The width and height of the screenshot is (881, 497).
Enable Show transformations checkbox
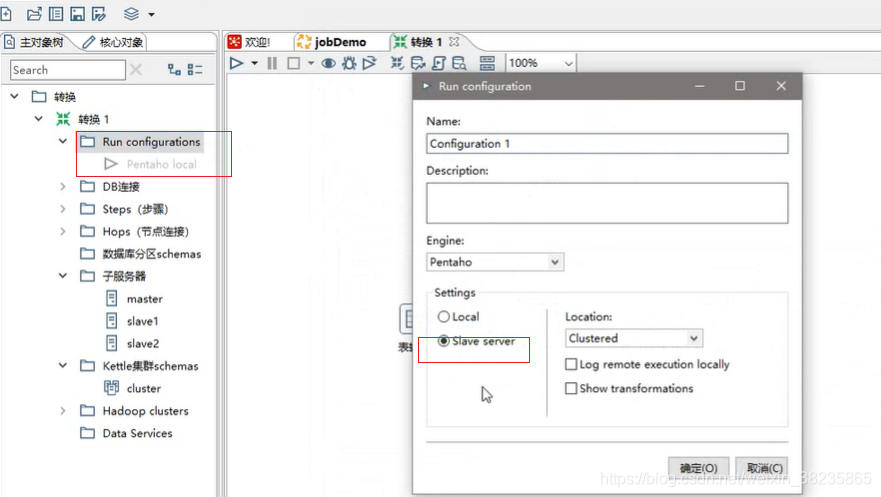571,389
